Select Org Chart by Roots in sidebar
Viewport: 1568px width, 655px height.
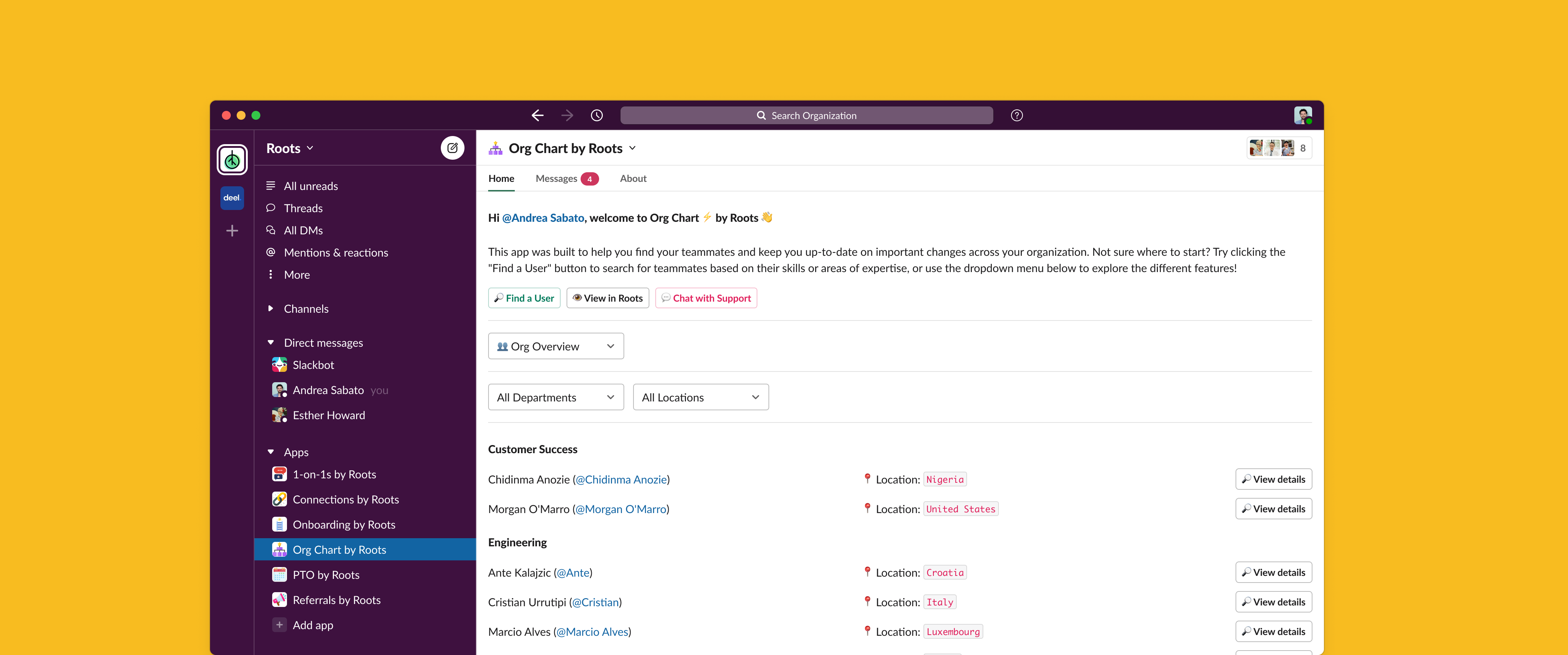[365, 550]
